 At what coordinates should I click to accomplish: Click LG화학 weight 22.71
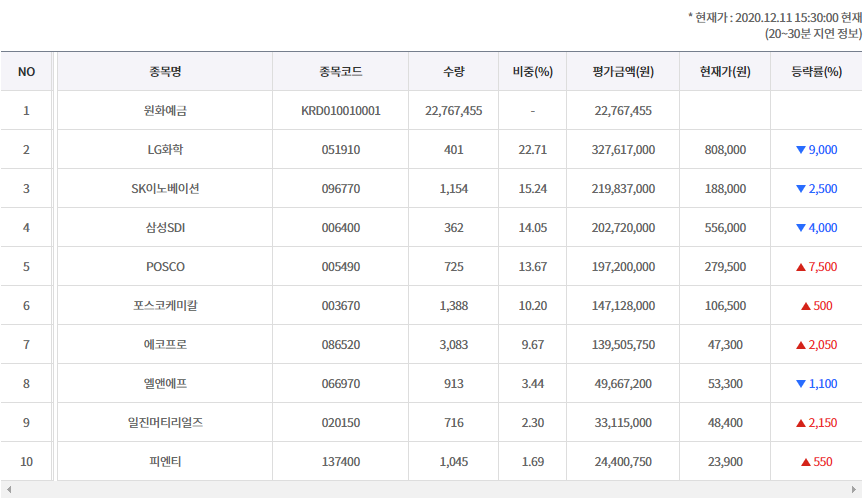tap(532, 150)
